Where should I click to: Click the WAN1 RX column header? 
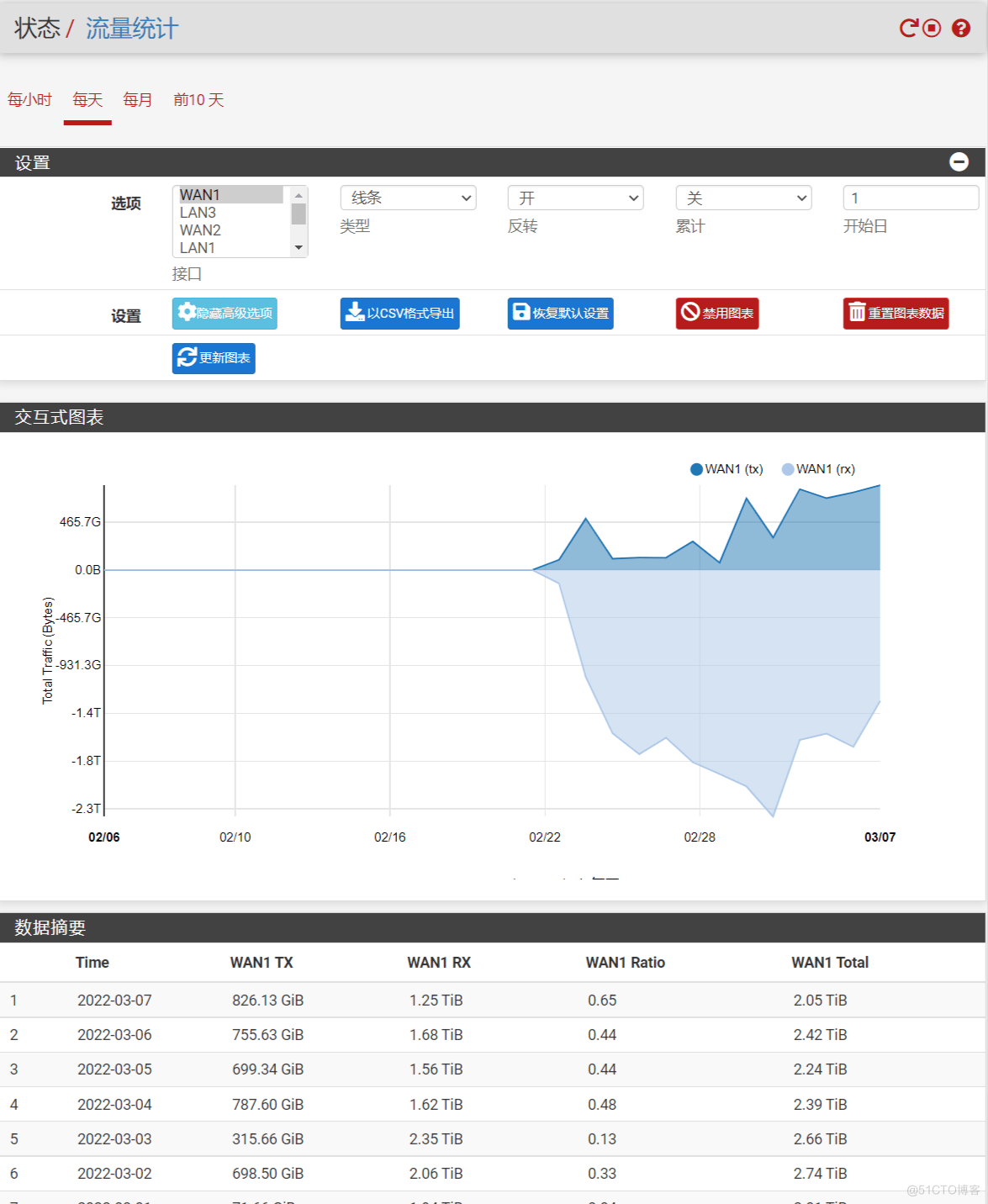(439, 963)
